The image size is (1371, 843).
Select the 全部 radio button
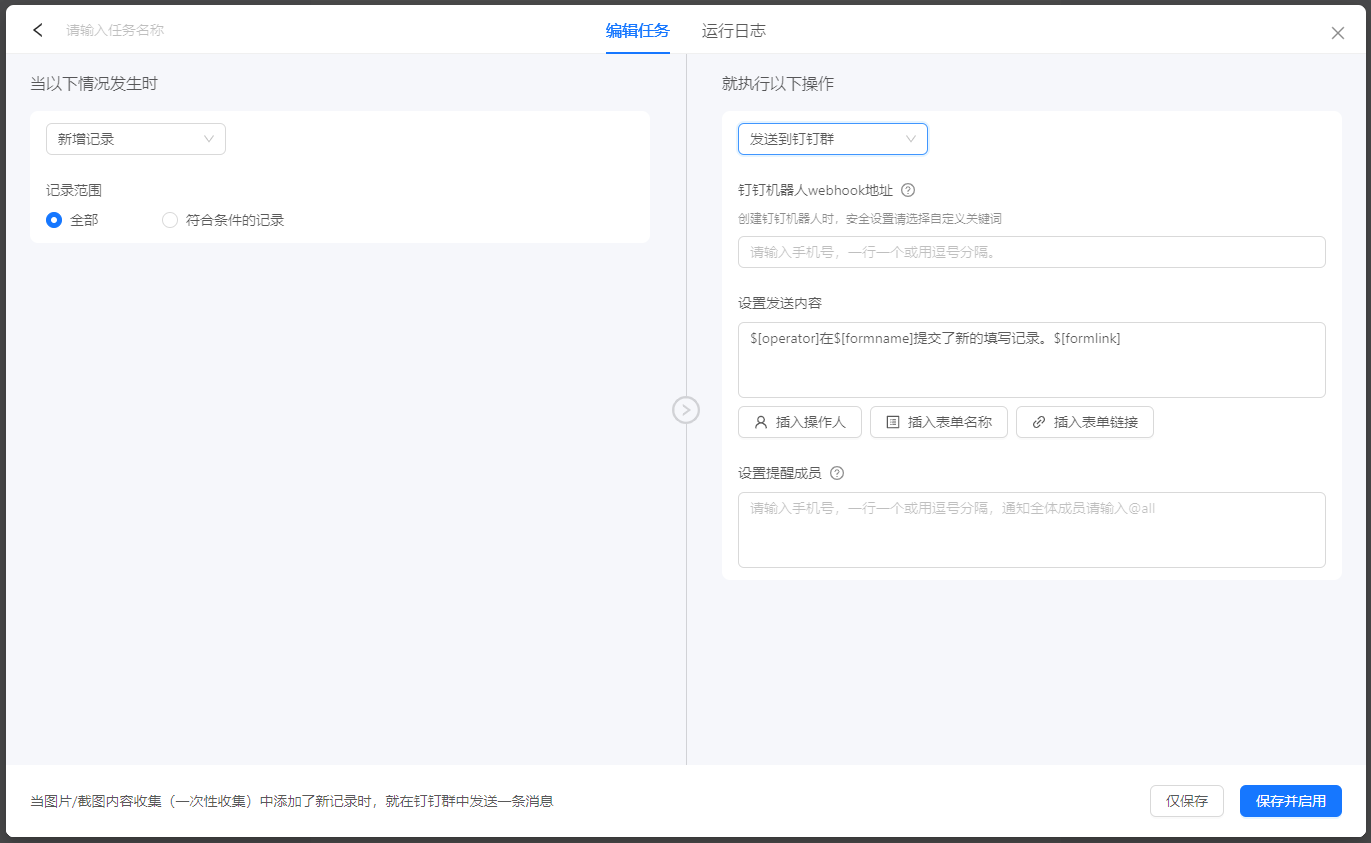(x=54, y=220)
